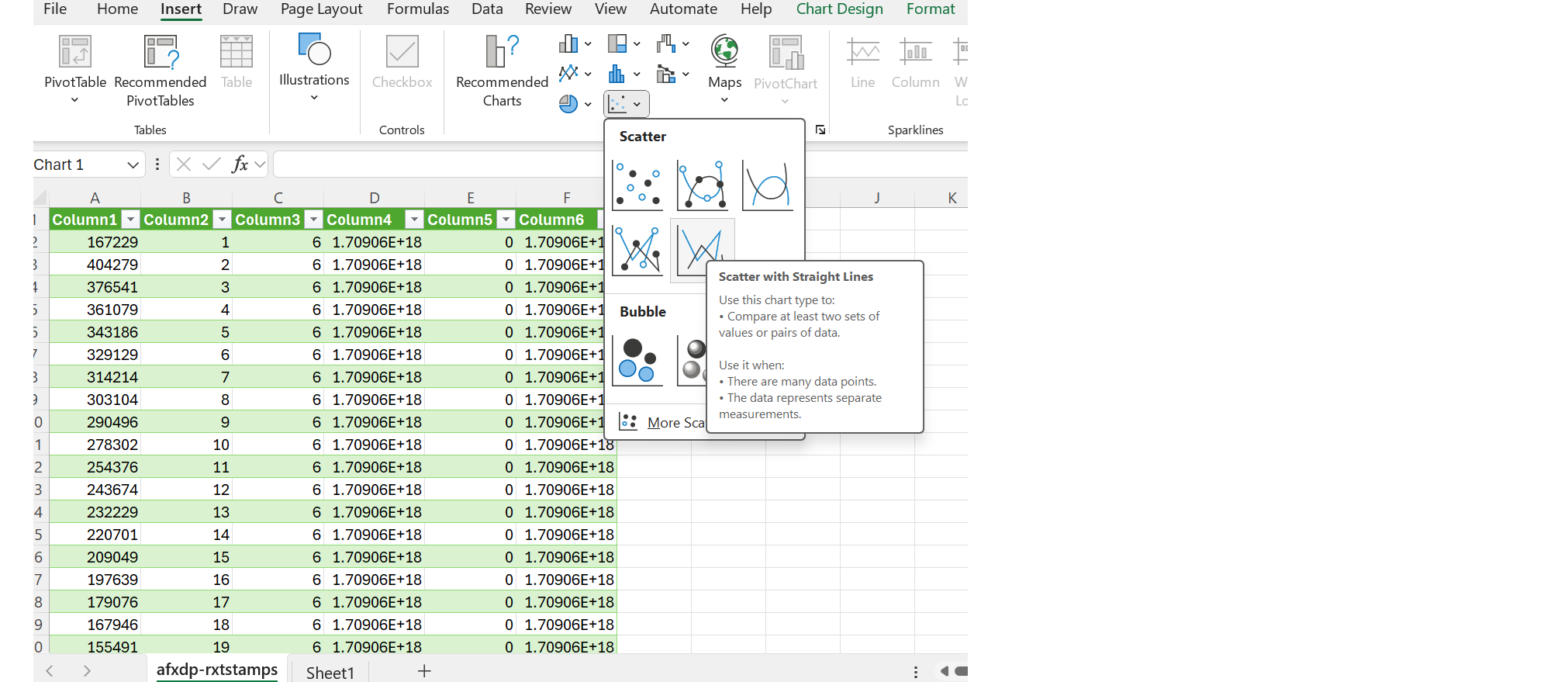This screenshot has width=1568, height=682.
Task: Select the basic Scatter chart icon
Action: pyautogui.click(x=637, y=185)
